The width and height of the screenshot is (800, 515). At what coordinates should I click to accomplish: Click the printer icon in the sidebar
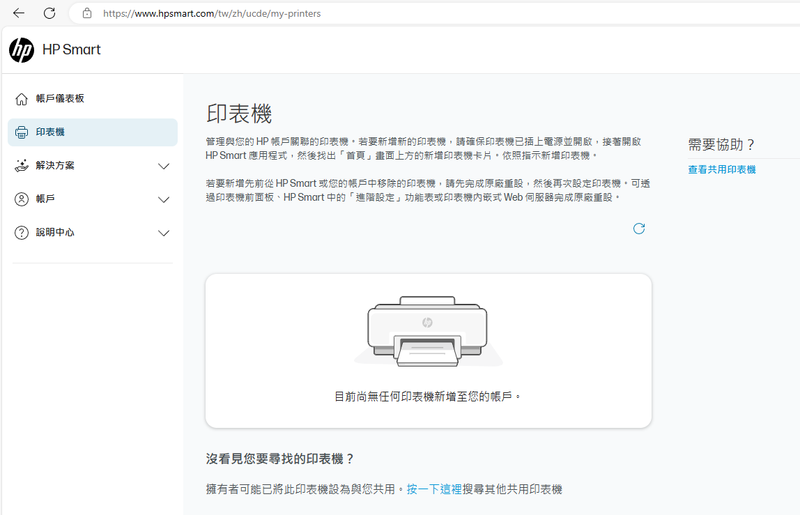[x=21, y=132]
